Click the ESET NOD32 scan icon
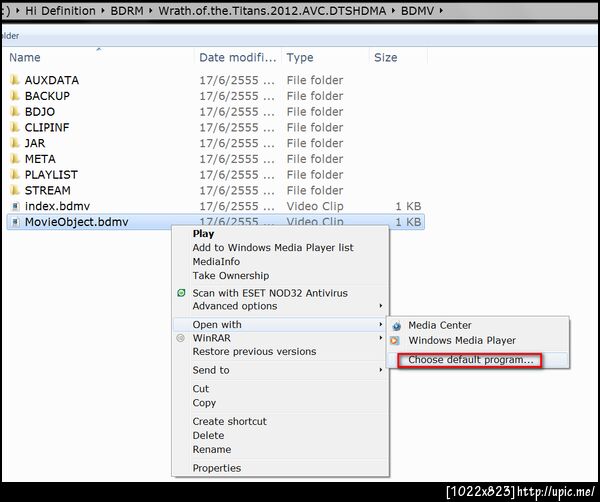Screen dimensions: 600x502 tap(181, 293)
